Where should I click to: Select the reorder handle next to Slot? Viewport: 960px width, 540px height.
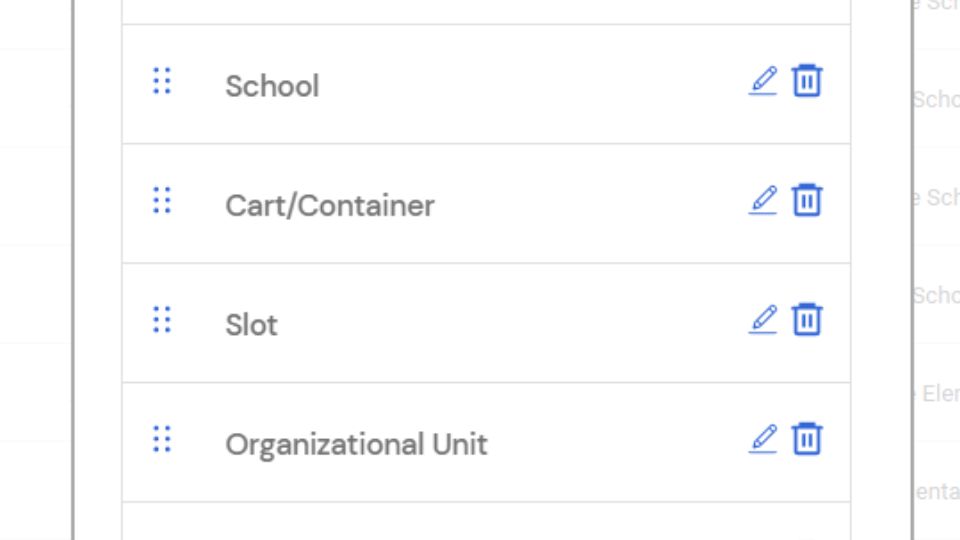point(162,320)
